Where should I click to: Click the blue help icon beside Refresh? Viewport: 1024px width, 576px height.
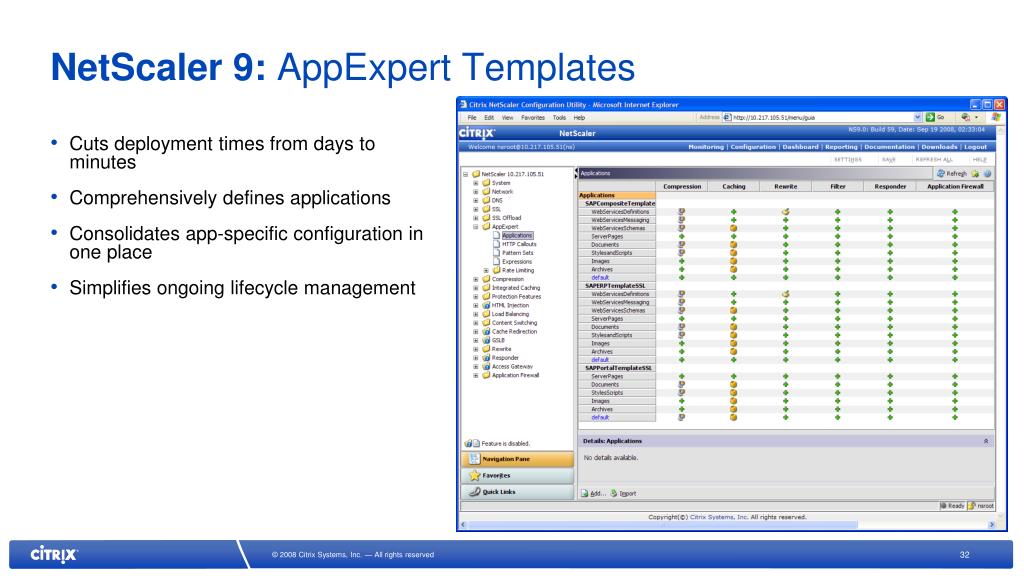click(987, 174)
